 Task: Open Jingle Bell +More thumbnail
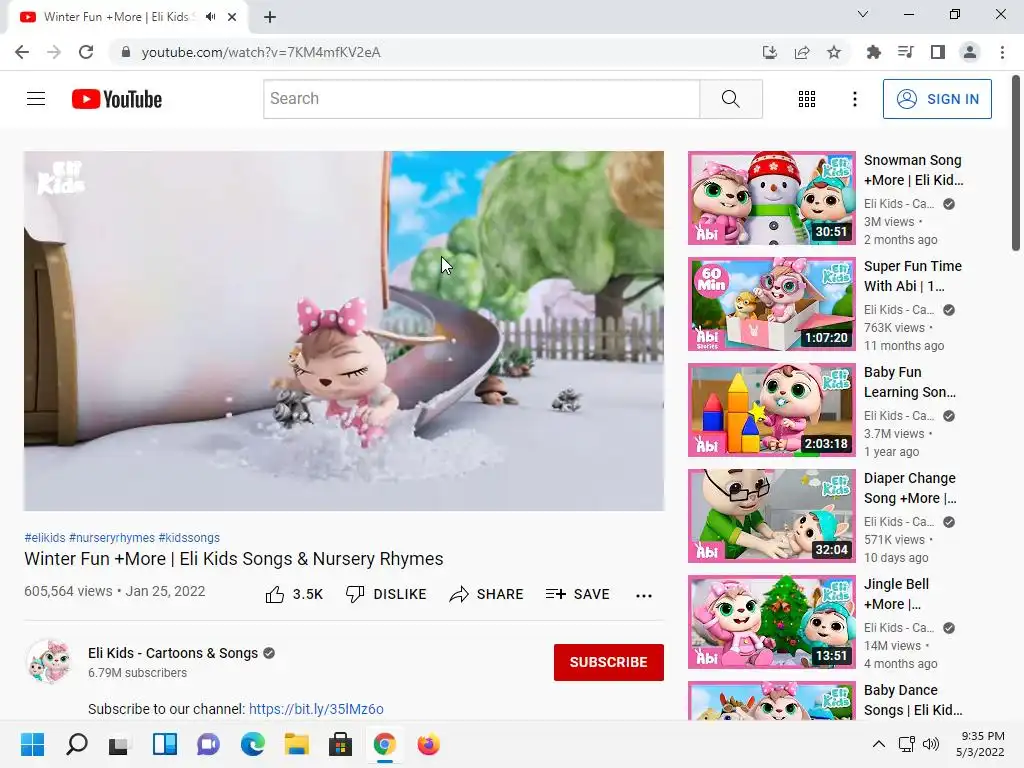click(771, 622)
